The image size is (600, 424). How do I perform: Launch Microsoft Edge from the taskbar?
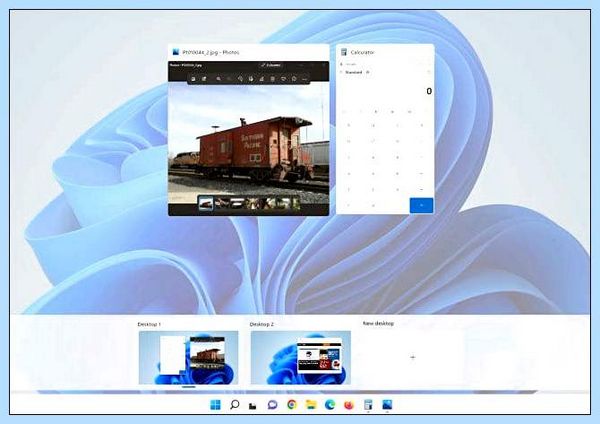point(330,404)
